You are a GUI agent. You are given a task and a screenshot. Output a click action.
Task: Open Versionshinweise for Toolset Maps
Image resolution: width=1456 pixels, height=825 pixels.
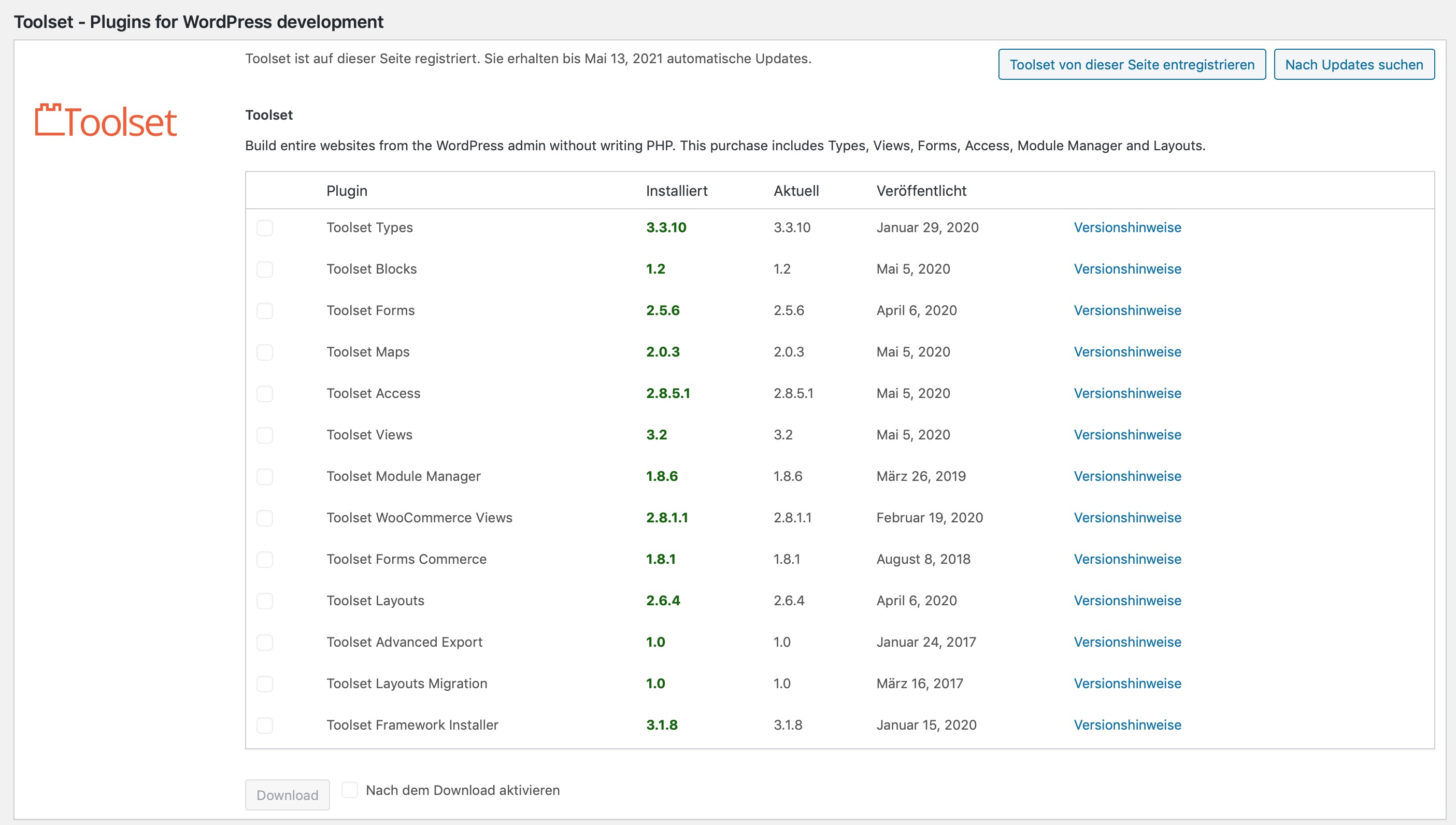point(1127,352)
